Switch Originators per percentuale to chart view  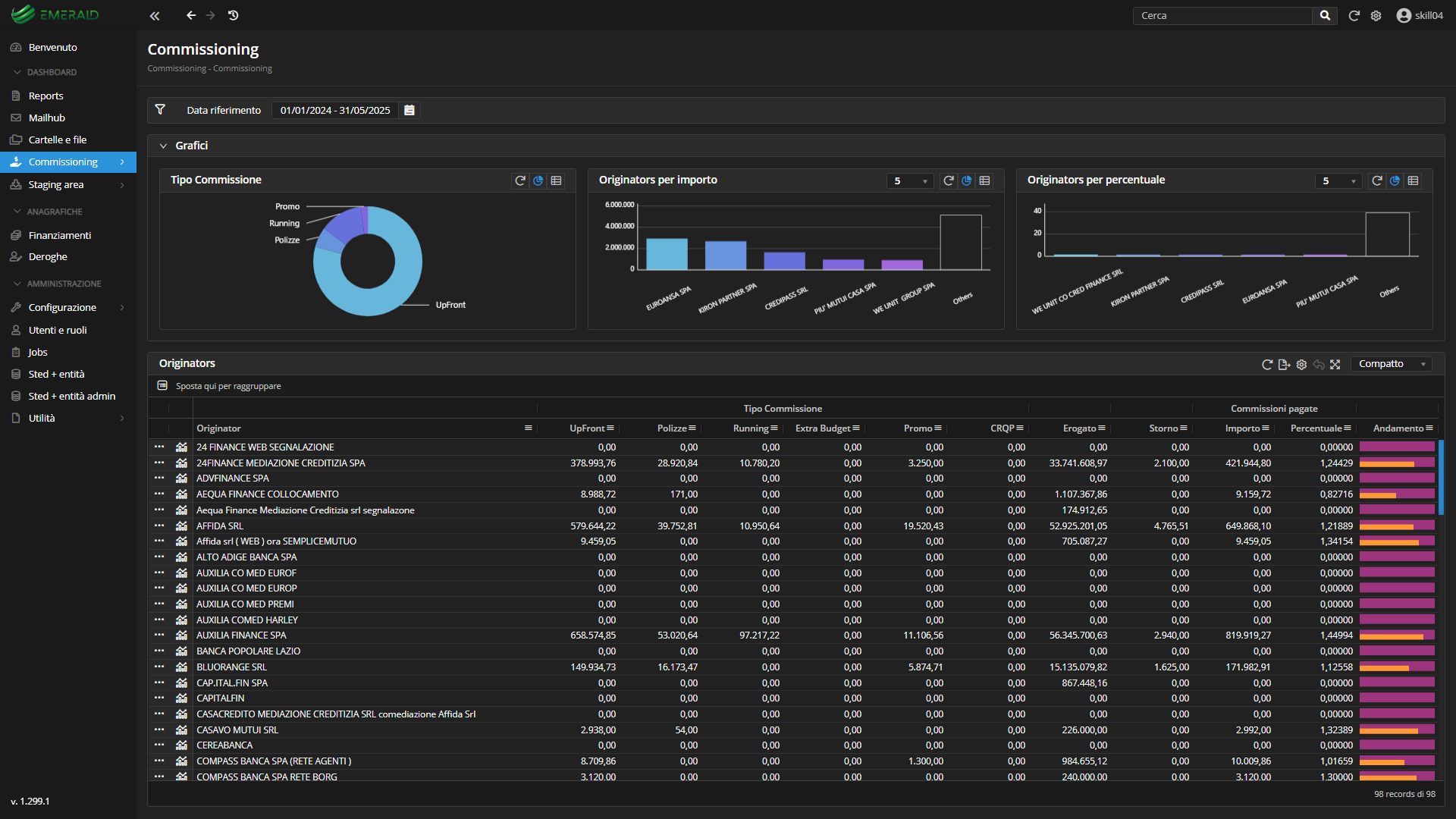click(x=1395, y=180)
